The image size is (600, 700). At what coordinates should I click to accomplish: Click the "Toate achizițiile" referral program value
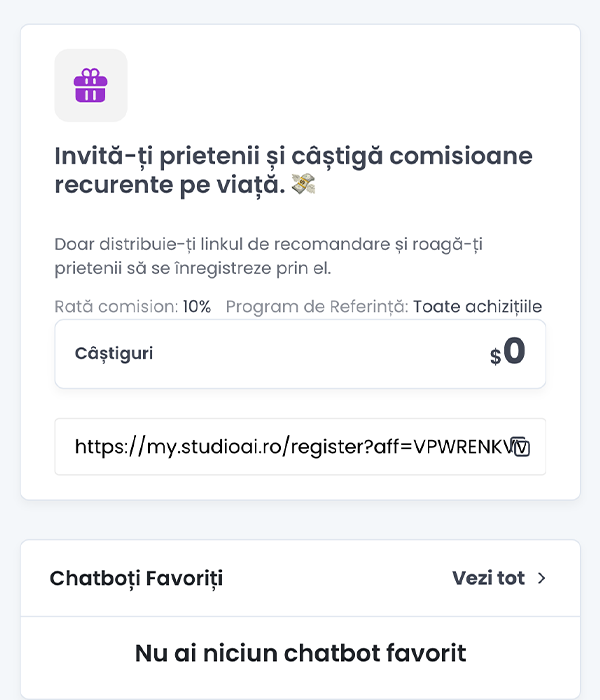click(x=477, y=307)
